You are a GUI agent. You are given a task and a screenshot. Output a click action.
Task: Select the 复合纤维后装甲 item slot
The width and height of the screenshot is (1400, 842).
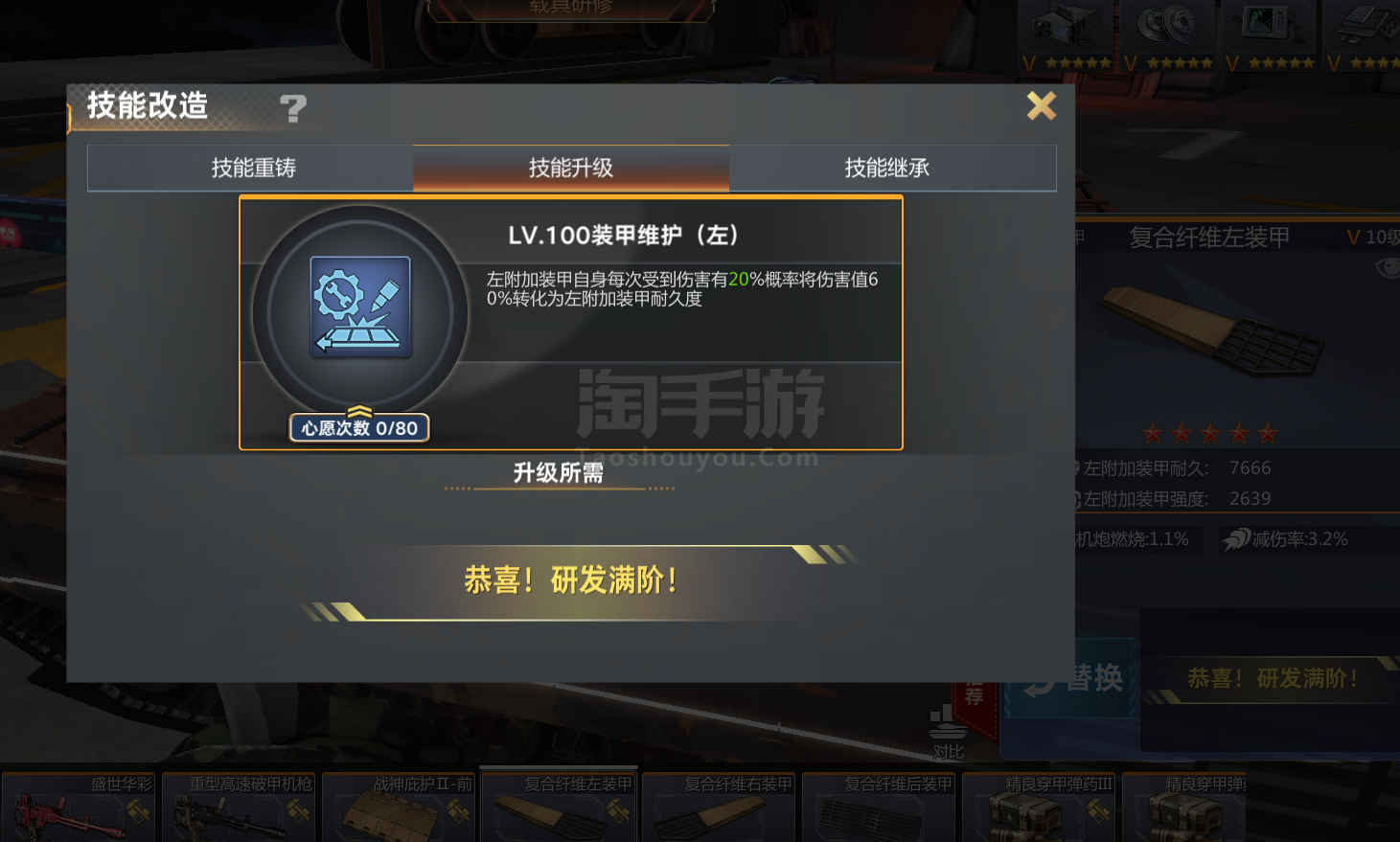[x=879, y=808]
